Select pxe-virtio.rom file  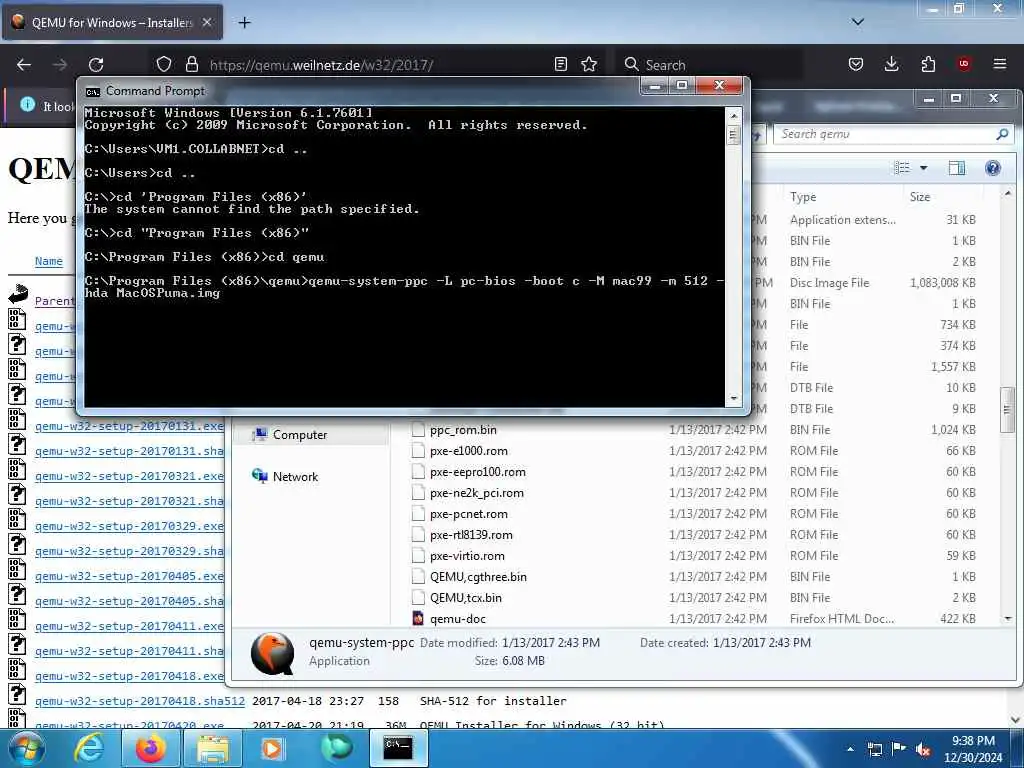(467, 556)
